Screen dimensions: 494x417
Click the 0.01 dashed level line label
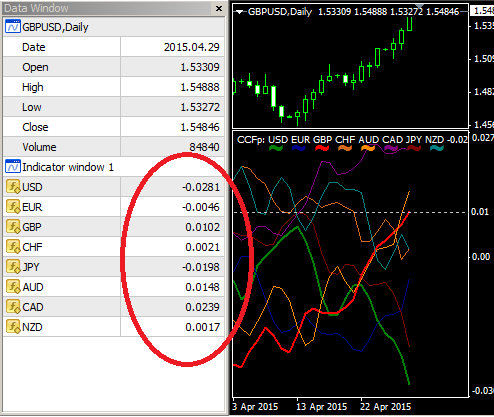pos(480,212)
